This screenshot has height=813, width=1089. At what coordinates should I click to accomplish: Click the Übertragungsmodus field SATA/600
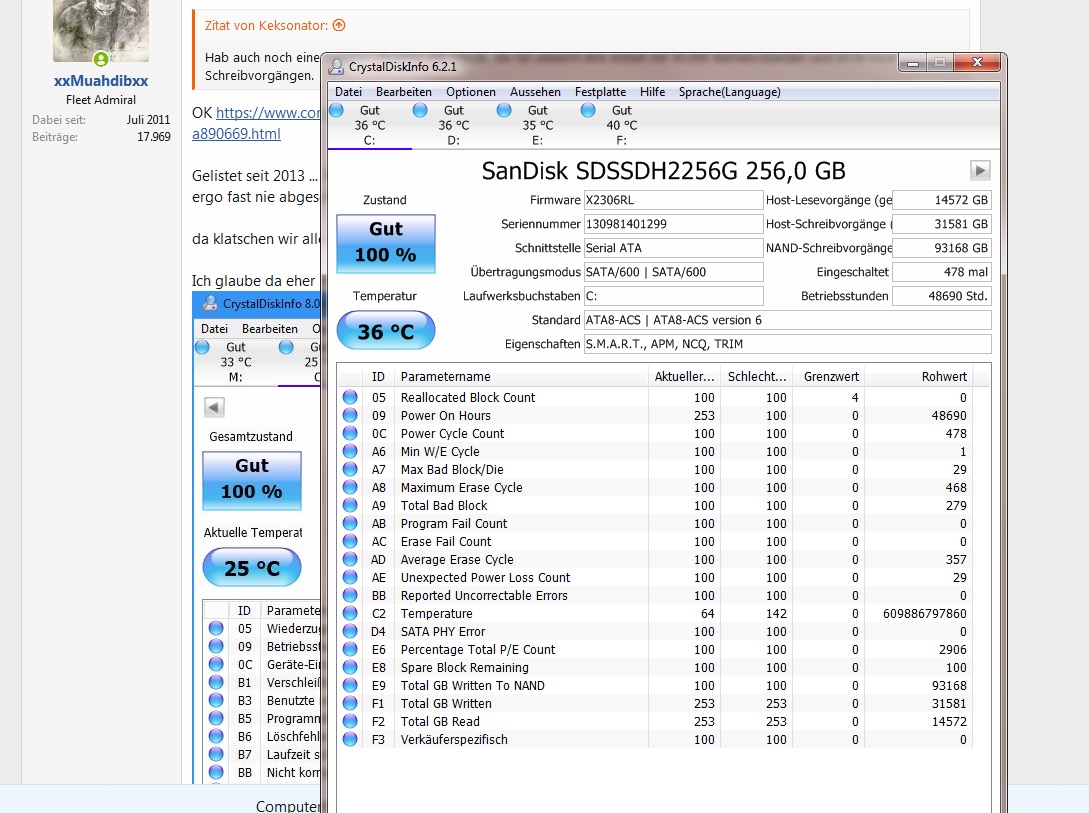pos(673,272)
